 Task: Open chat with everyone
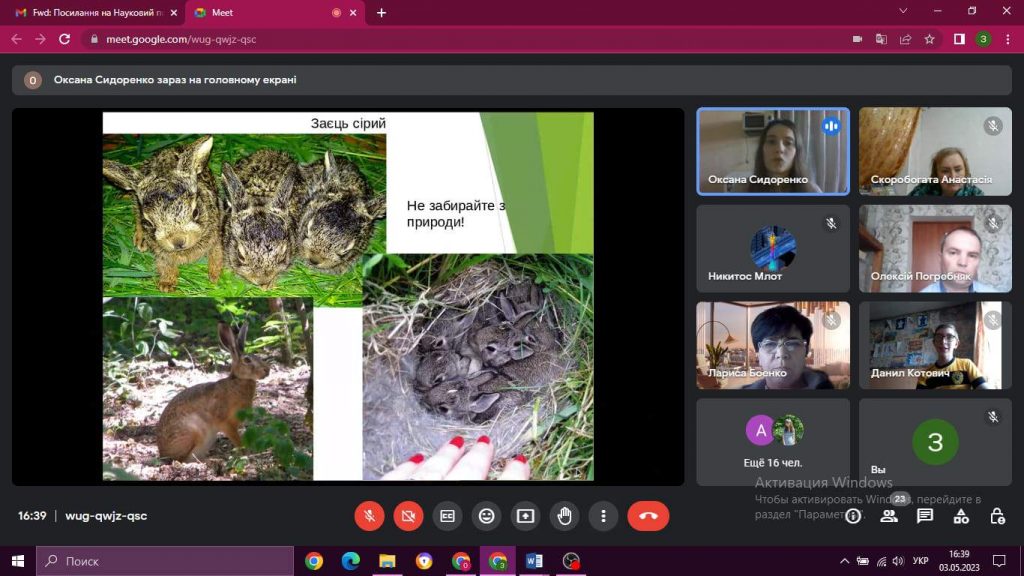pyautogui.click(x=925, y=517)
